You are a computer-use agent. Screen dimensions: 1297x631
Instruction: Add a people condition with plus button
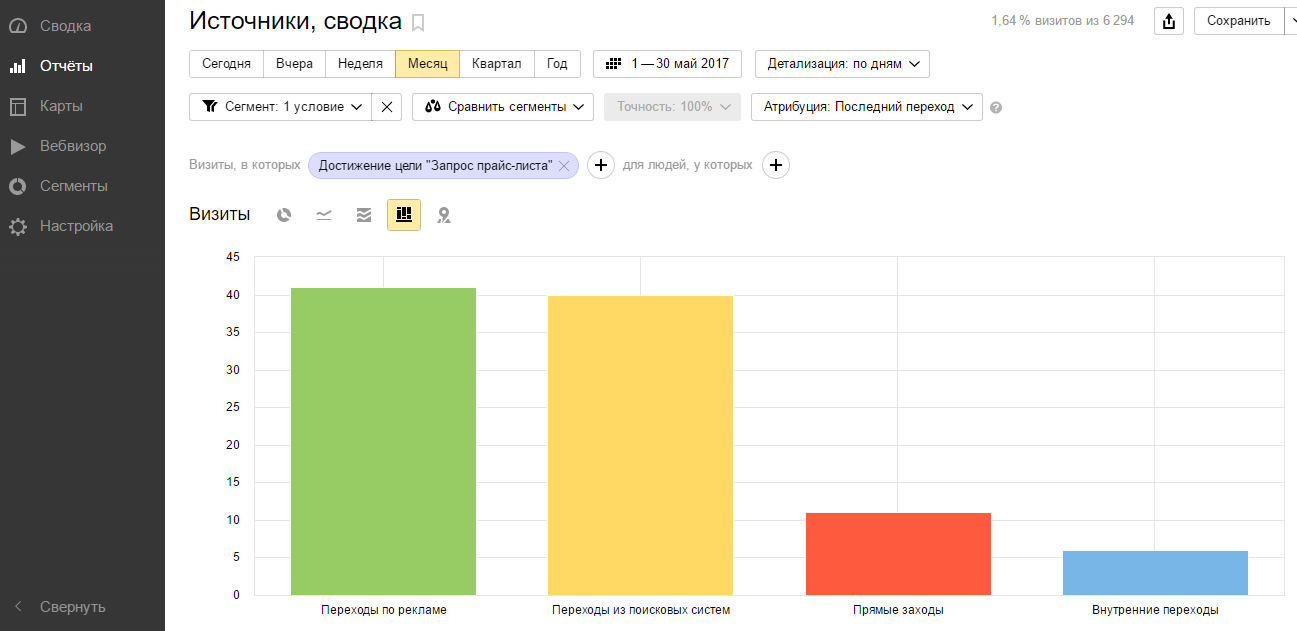[776, 166]
